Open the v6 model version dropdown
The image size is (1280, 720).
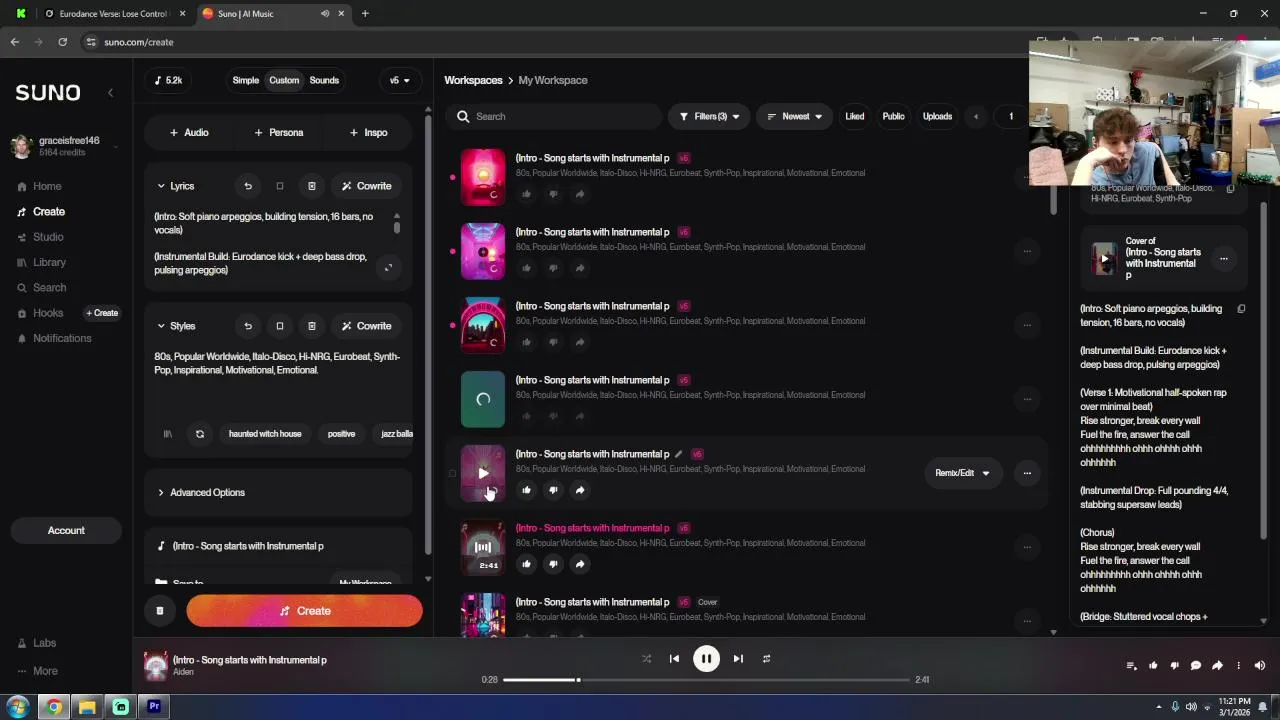pos(399,81)
